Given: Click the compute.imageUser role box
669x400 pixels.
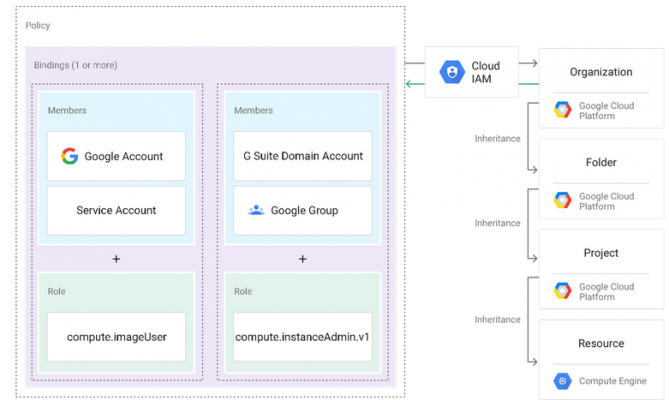Looking at the screenshot, I should pos(116,337).
